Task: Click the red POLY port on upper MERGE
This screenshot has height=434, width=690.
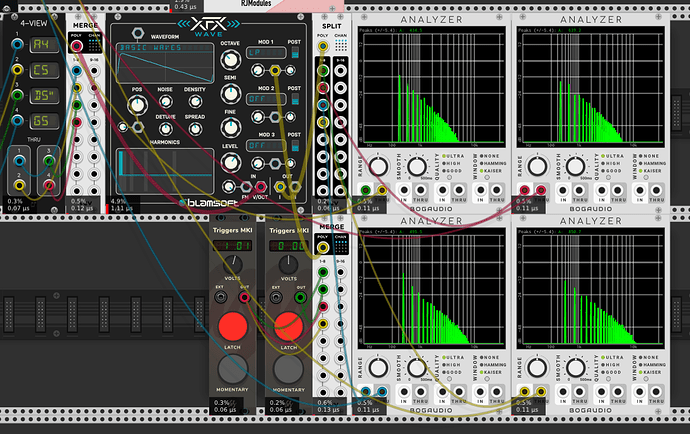Action: (77, 46)
